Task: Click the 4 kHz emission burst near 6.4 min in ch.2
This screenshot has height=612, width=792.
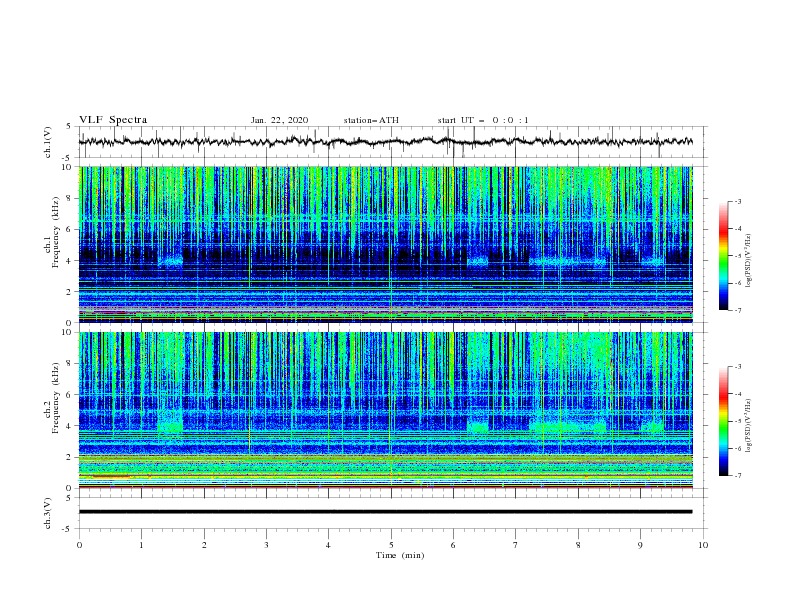Action: click(478, 428)
